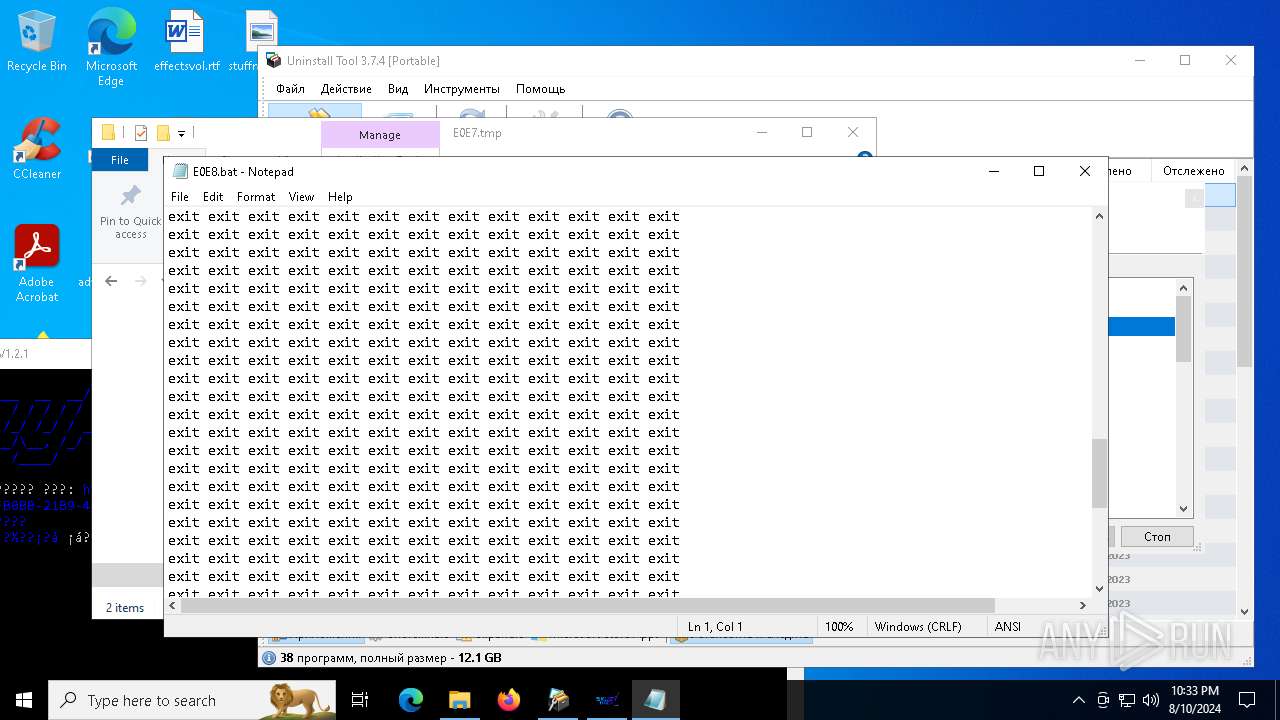Switch to the console app taskbar icon
The width and height of the screenshot is (1280, 720).
click(x=606, y=700)
